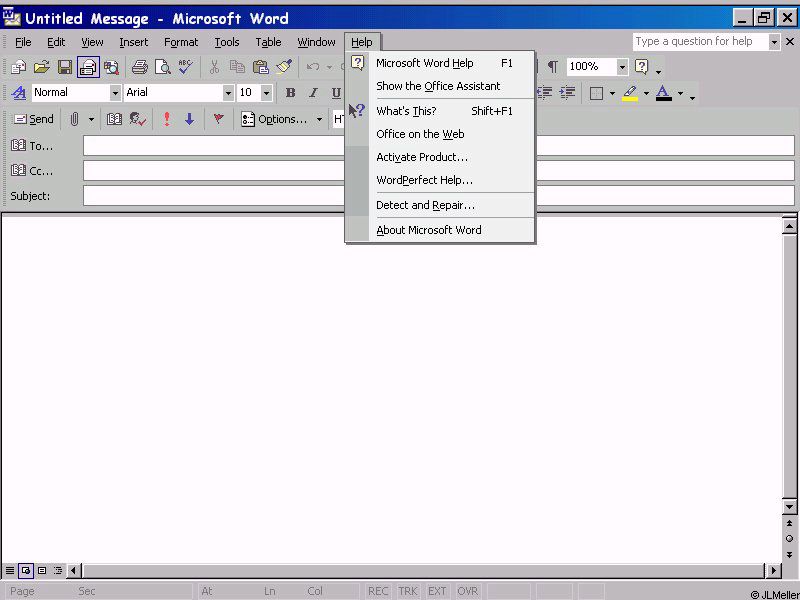Open the Address Book icon
Image resolution: width=800 pixels, height=600 pixels.
(114, 119)
